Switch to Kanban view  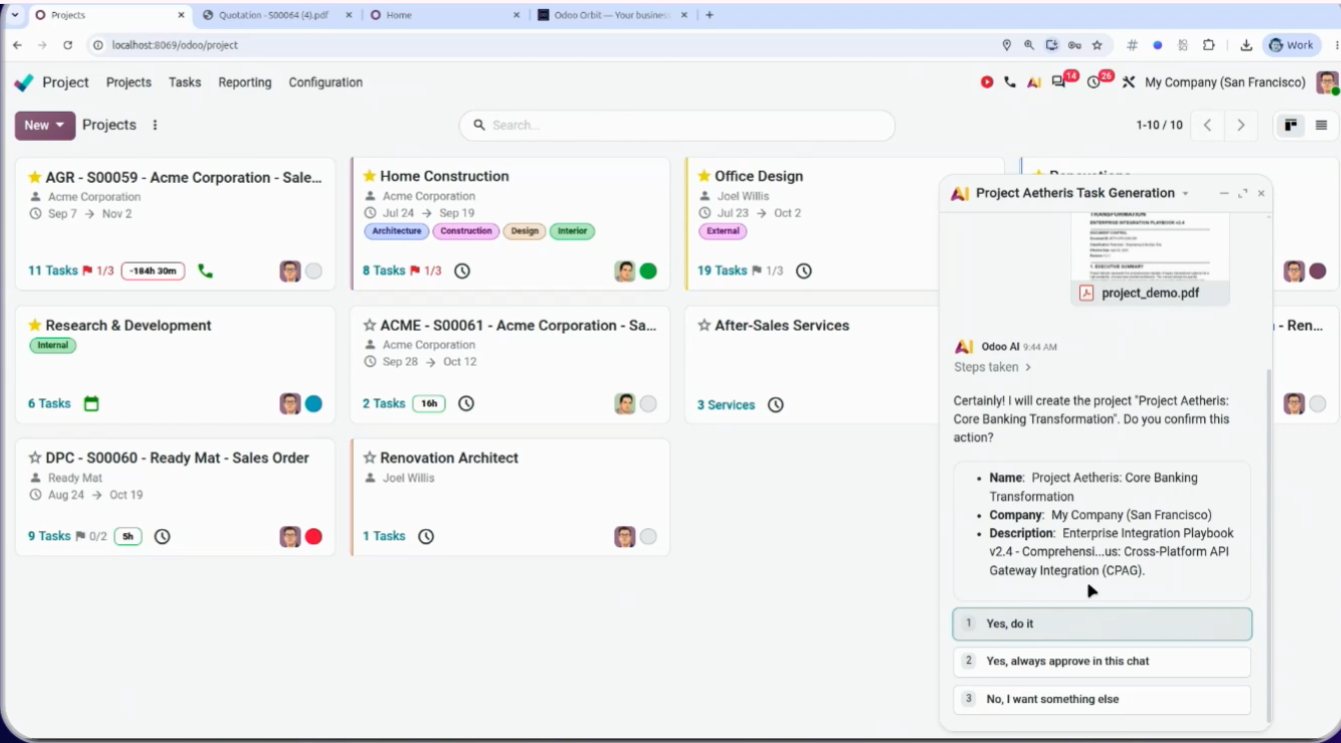point(1291,125)
